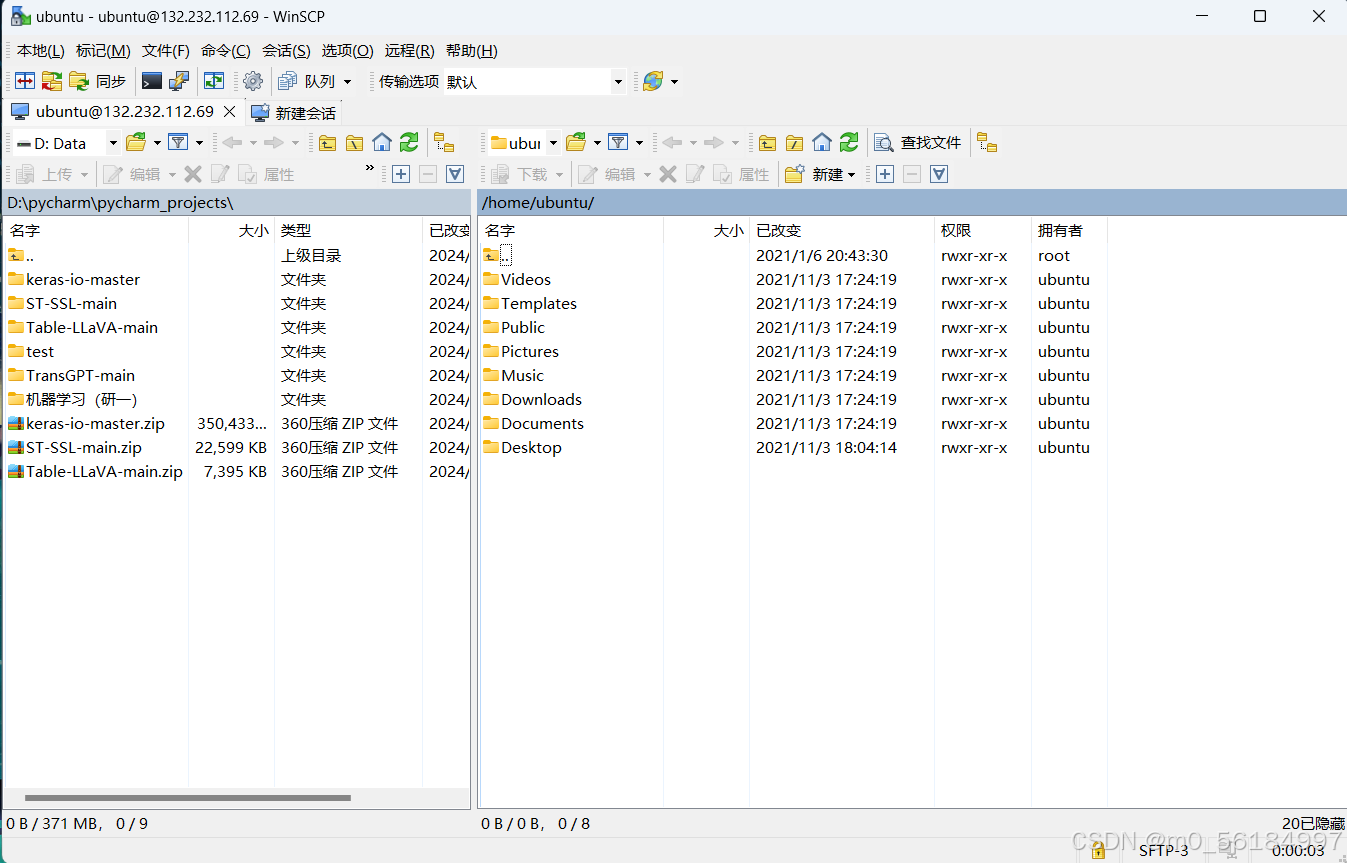The image size is (1347, 863).
Task: Click local panel select files plus icon
Action: click(x=401, y=174)
